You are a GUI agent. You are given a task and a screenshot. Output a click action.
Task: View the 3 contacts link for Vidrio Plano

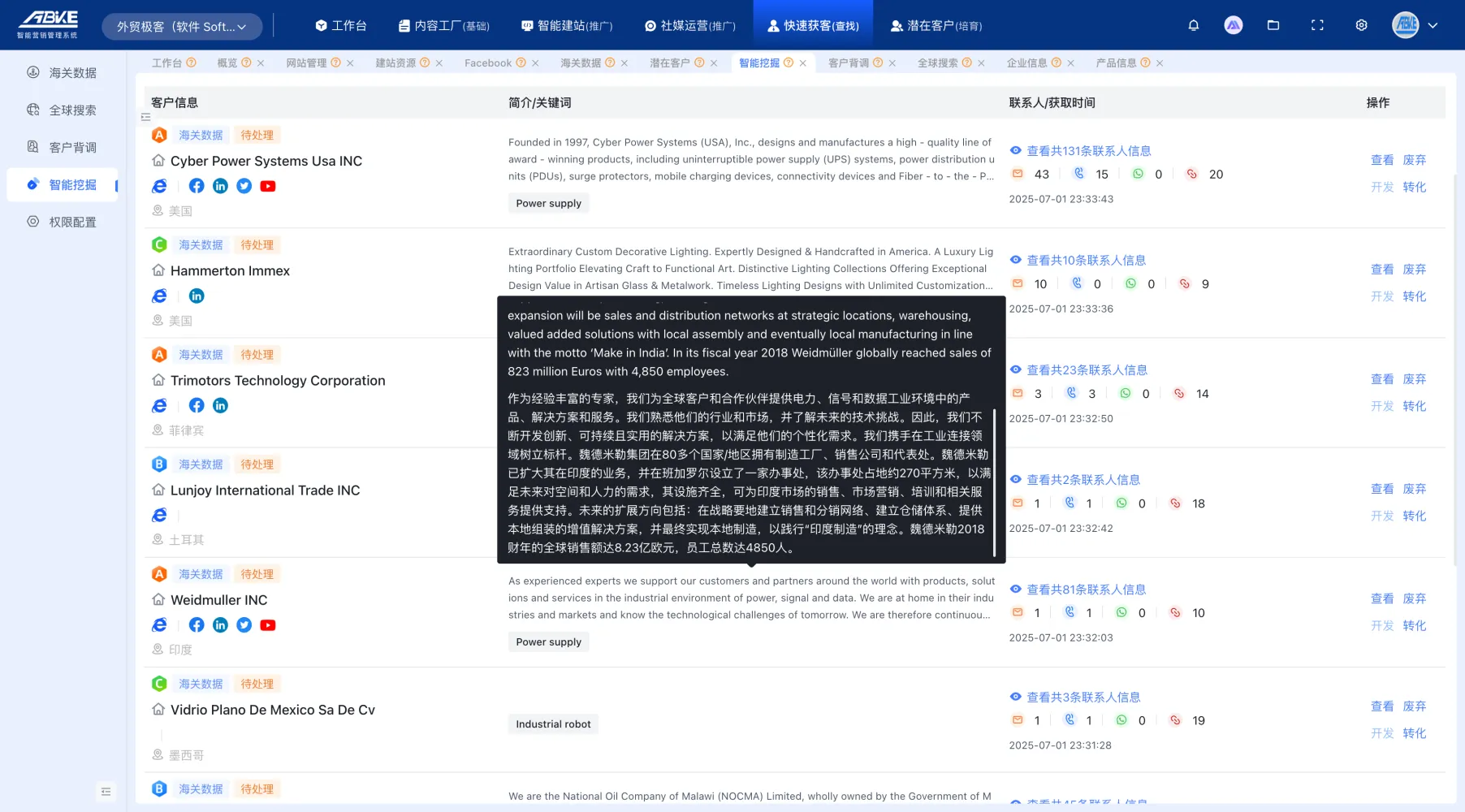pyautogui.click(x=1083, y=698)
